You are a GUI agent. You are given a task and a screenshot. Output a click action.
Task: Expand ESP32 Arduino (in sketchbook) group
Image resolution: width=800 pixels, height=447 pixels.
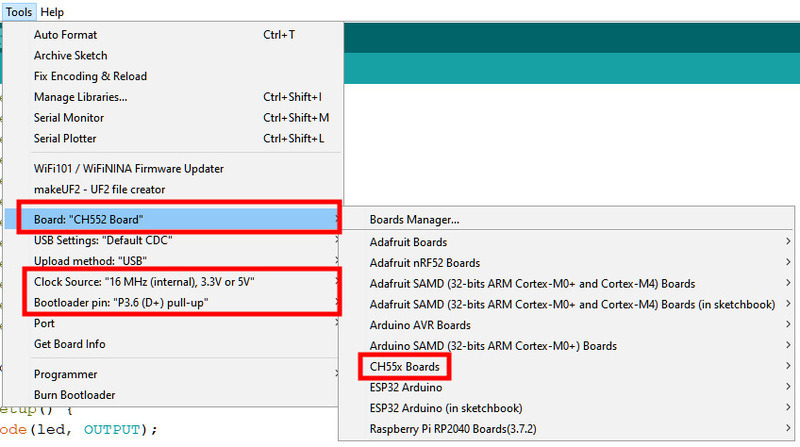click(x=566, y=408)
